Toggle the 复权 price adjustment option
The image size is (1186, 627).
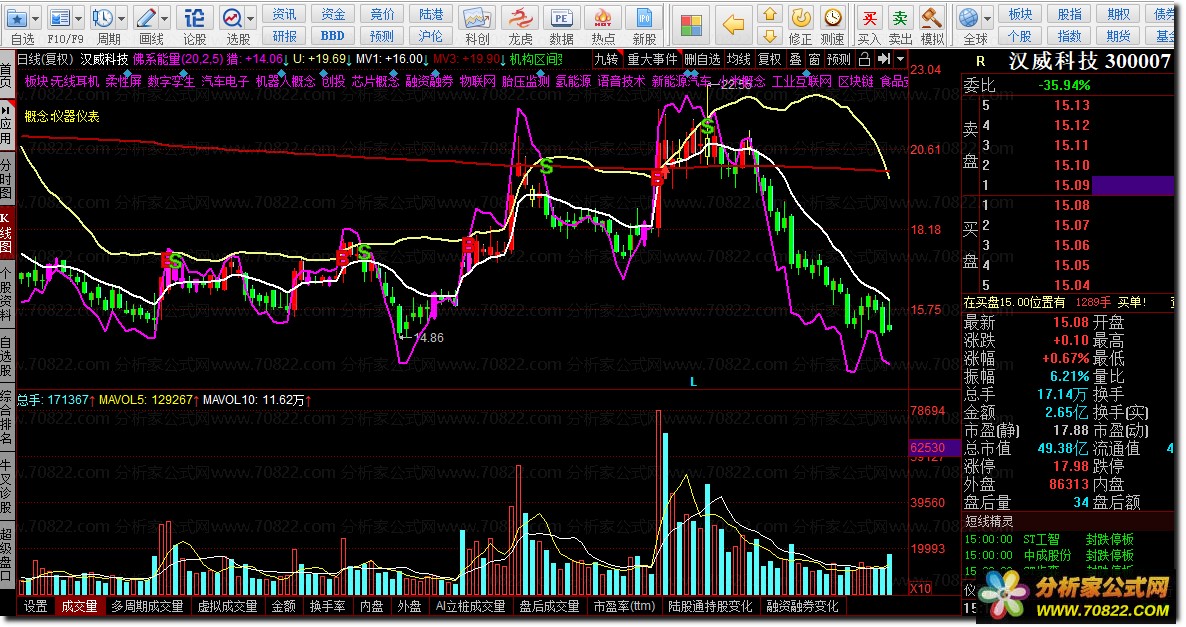770,59
